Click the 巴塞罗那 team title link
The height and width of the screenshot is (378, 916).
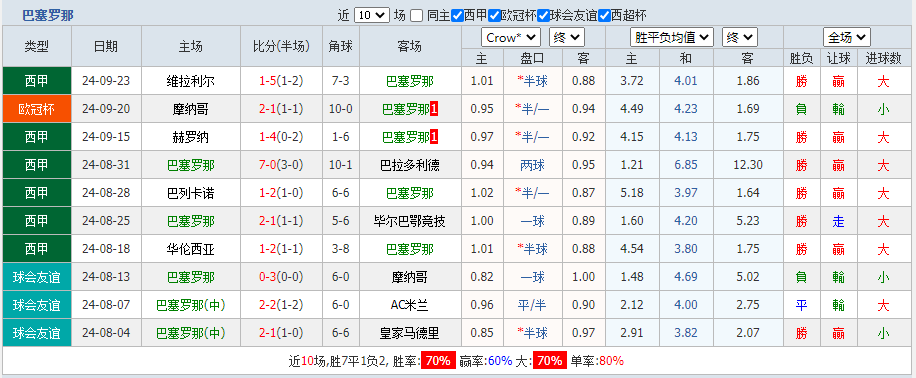(48, 16)
